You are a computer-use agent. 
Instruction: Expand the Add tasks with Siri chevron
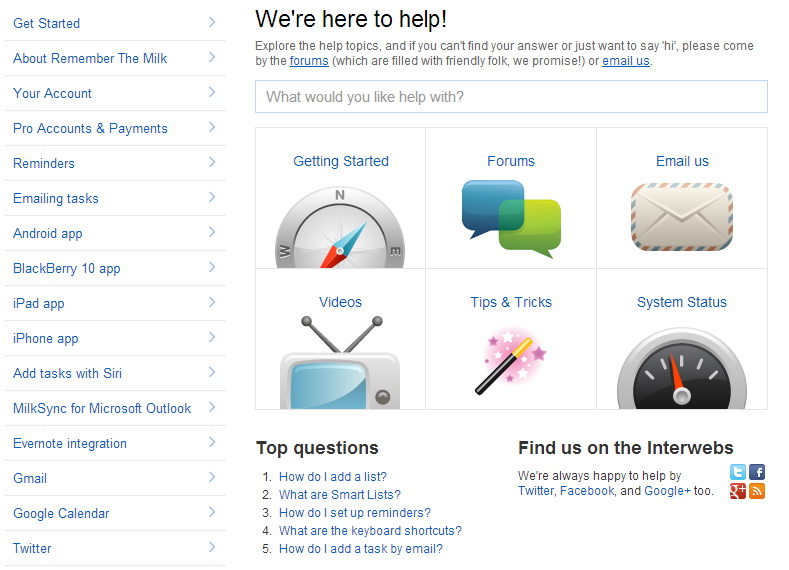(x=212, y=372)
